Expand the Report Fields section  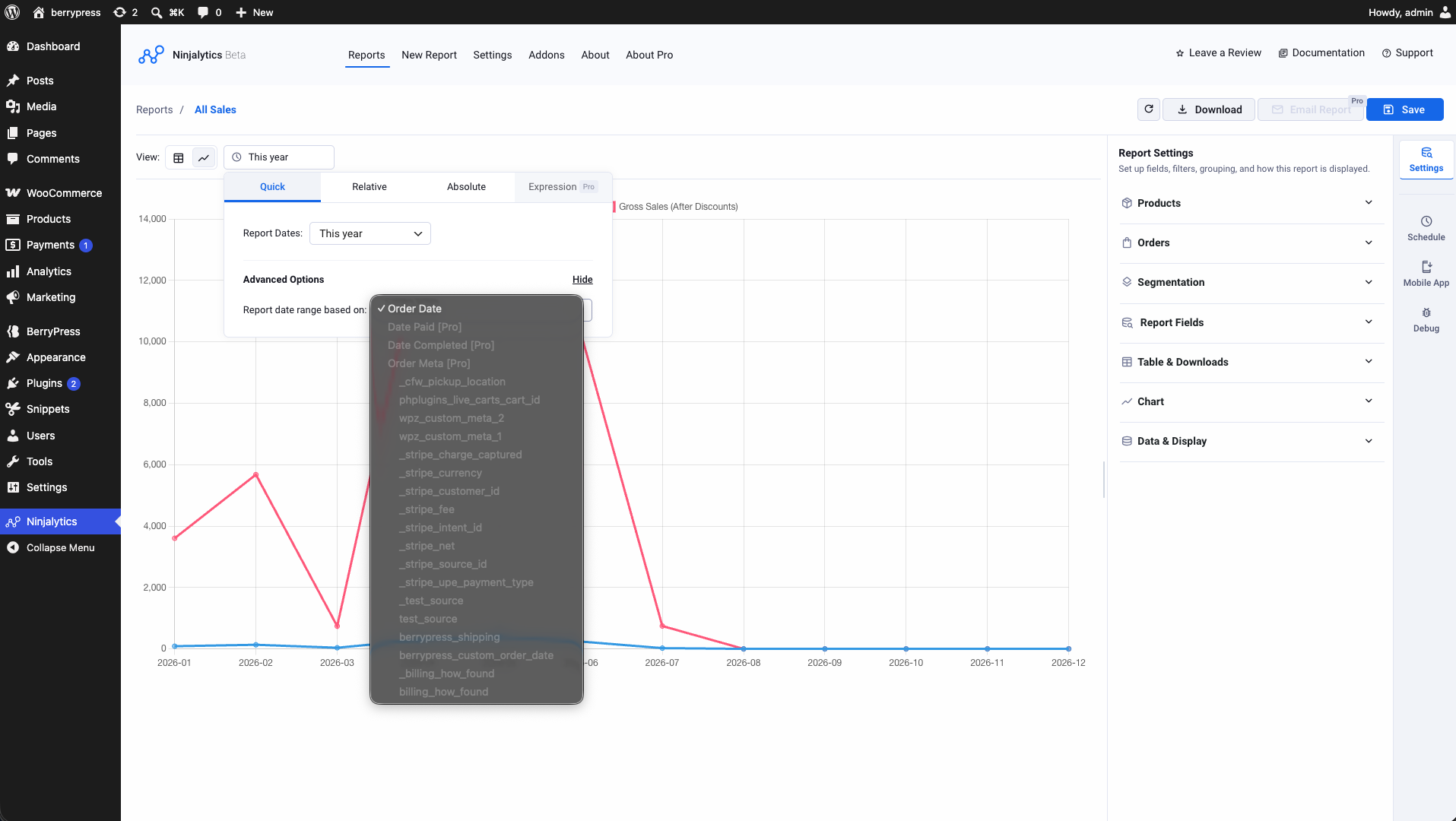(x=1251, y=322)
